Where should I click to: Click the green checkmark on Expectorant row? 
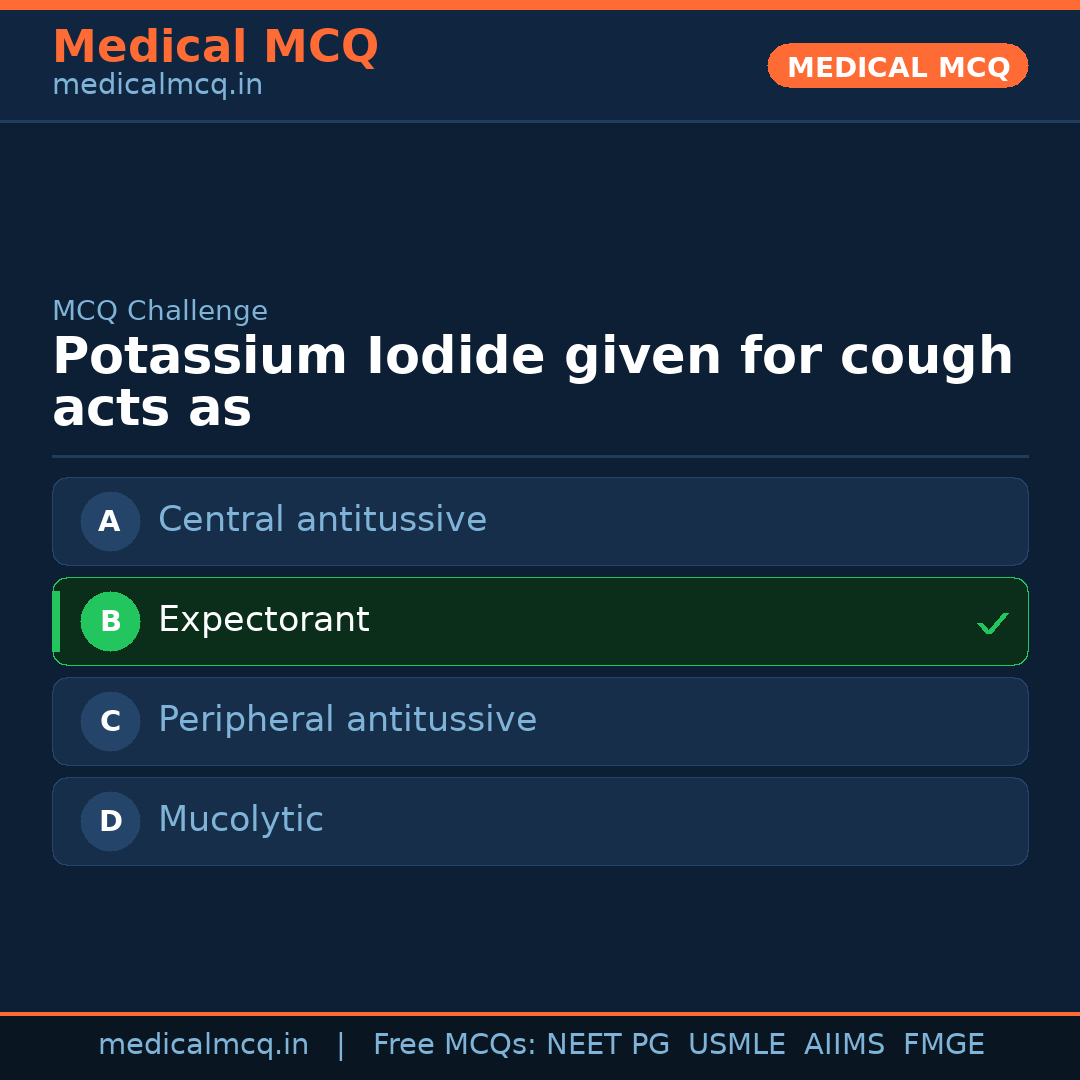point(992,623)
